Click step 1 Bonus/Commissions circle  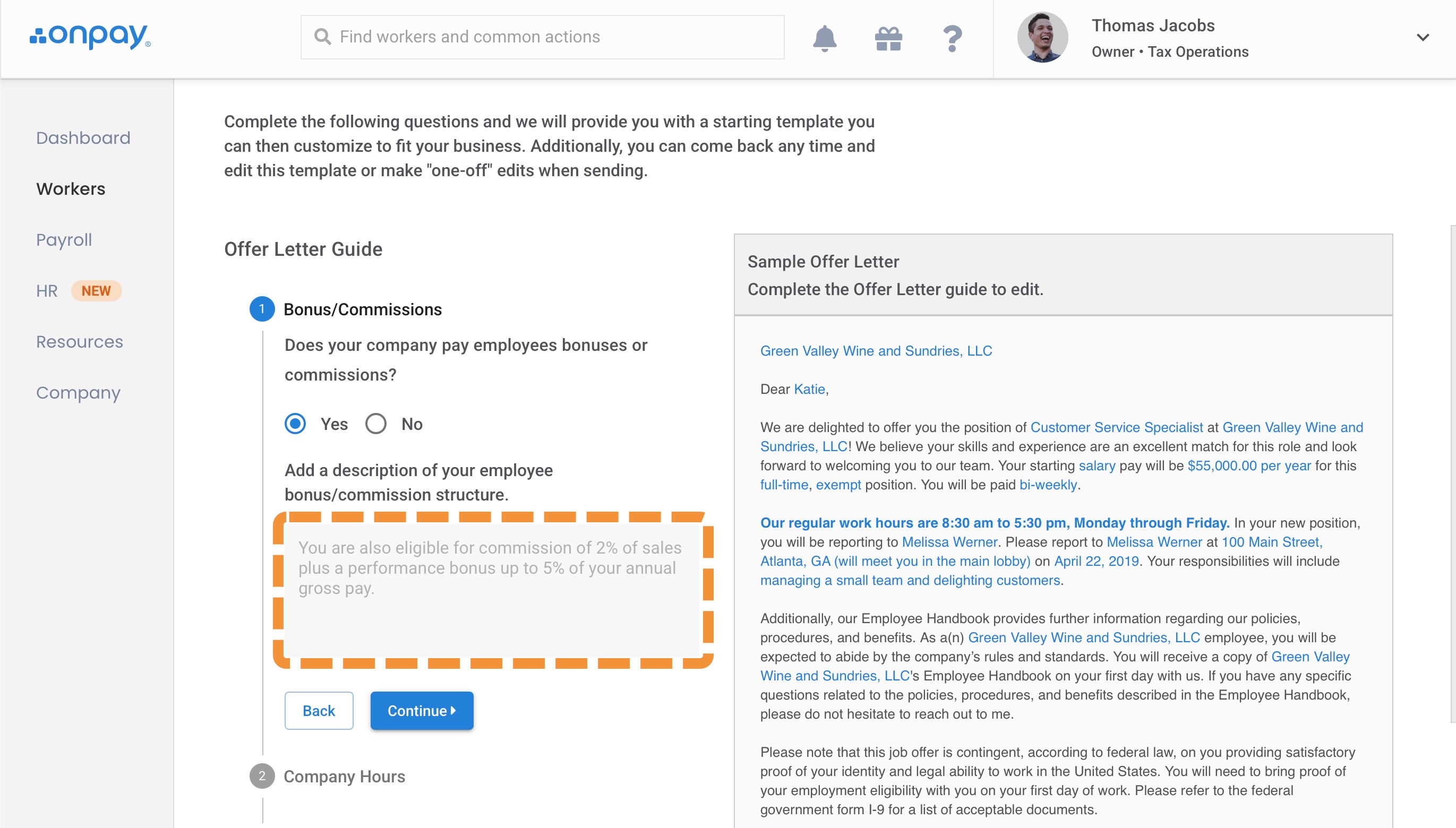coord(262,309)
